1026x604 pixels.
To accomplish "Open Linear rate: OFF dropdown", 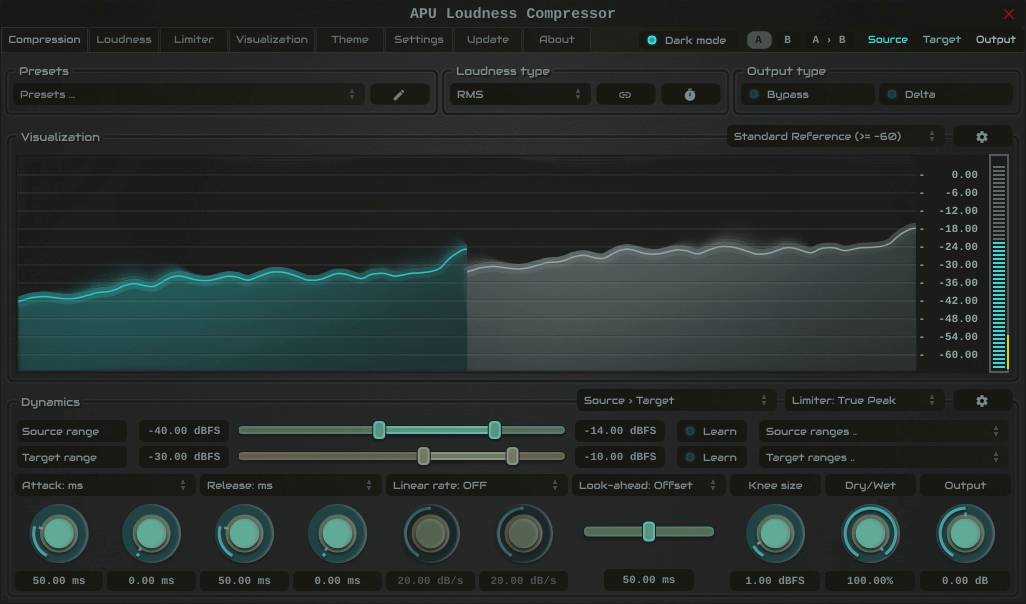I will tap(475, 486).
